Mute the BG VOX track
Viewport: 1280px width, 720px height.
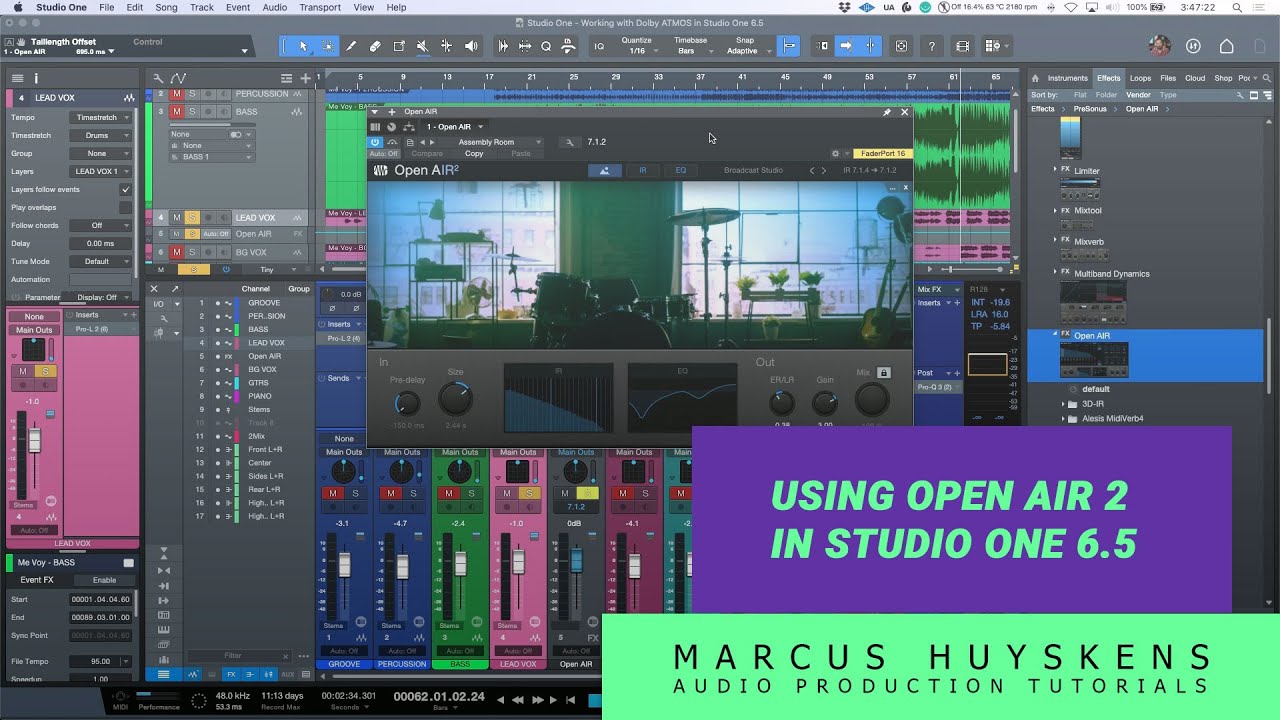(176, 252)
